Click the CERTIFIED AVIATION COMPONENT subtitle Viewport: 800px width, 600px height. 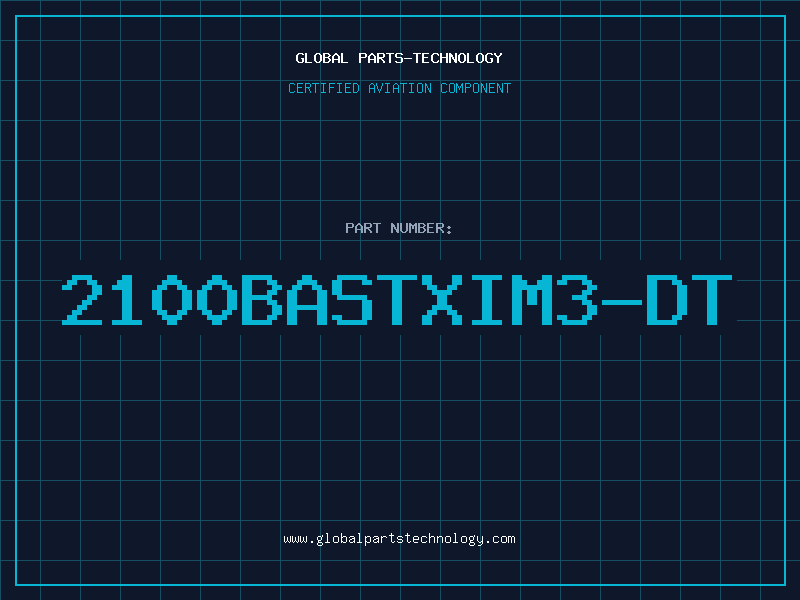[x=399, y=88]
